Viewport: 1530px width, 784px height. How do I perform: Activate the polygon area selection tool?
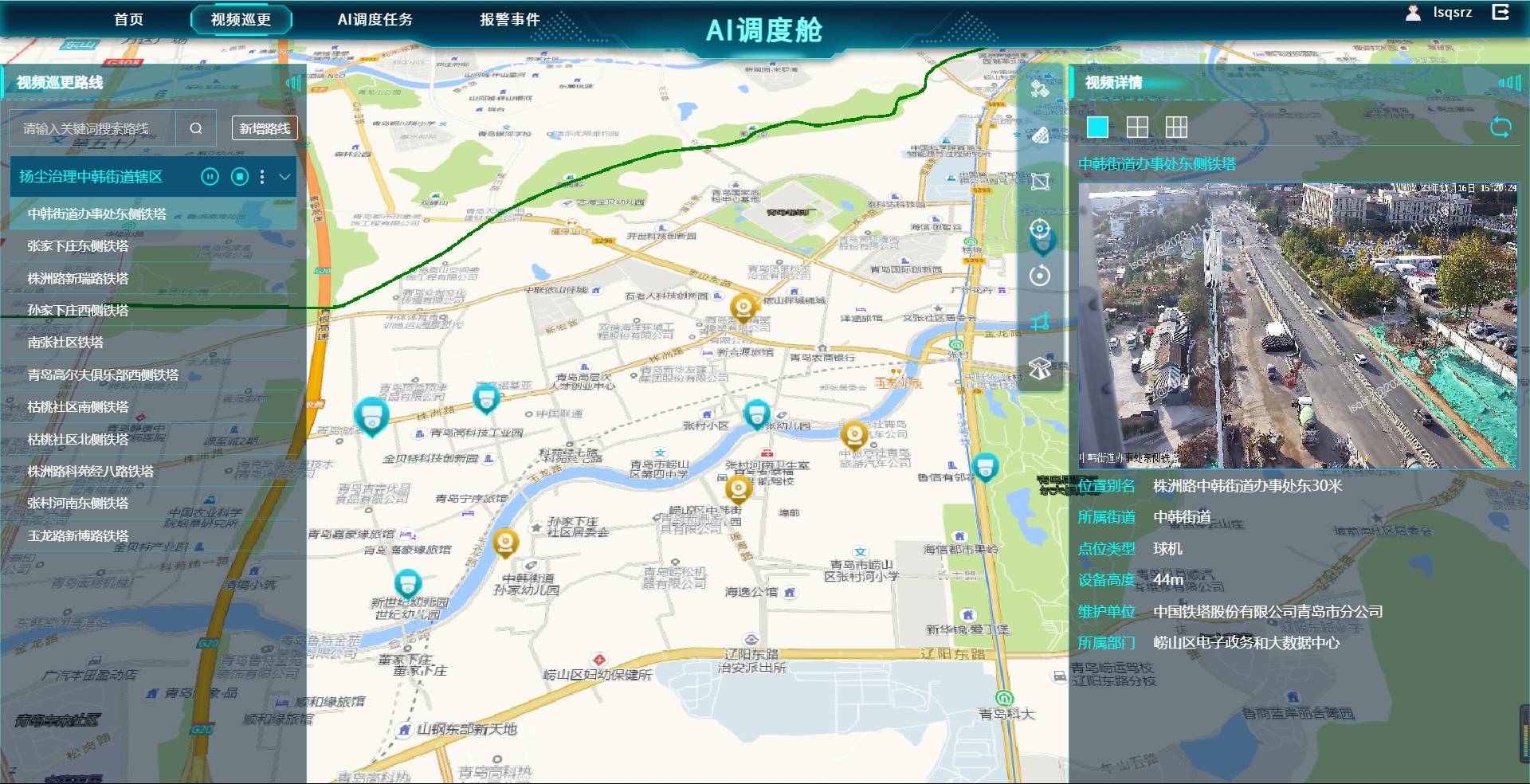(x=1040, y=182)
